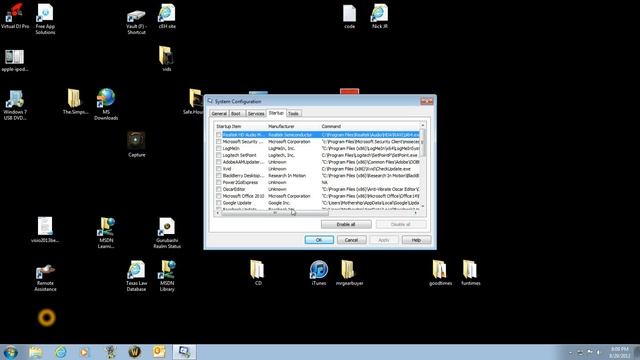Click horizontal scrollbar right arrow
This screenshot has width=640, height=360.
click(416, 213)
